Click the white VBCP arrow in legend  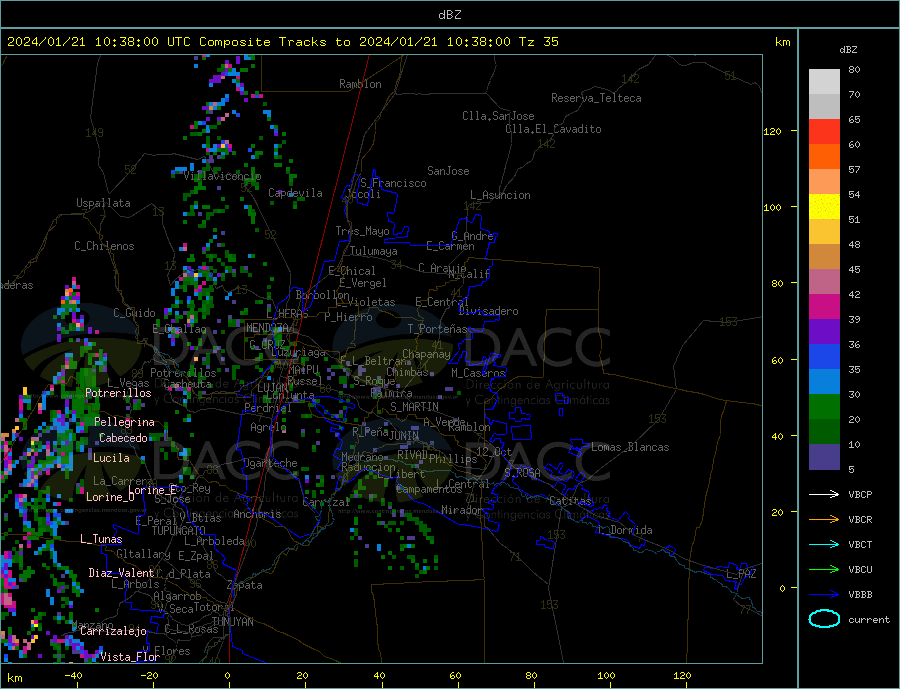824,494
